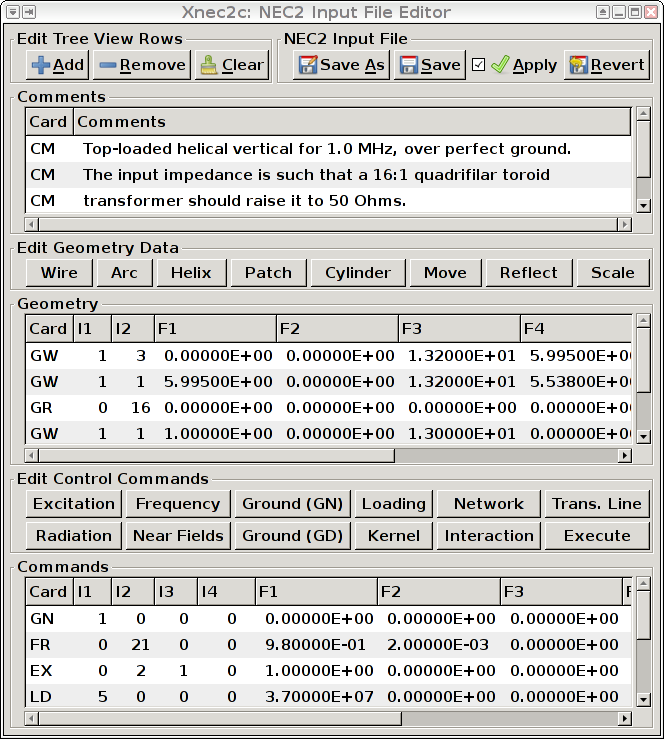Select the GR row in Geometry table
664x739 pixels.
(x=328, y=408)
